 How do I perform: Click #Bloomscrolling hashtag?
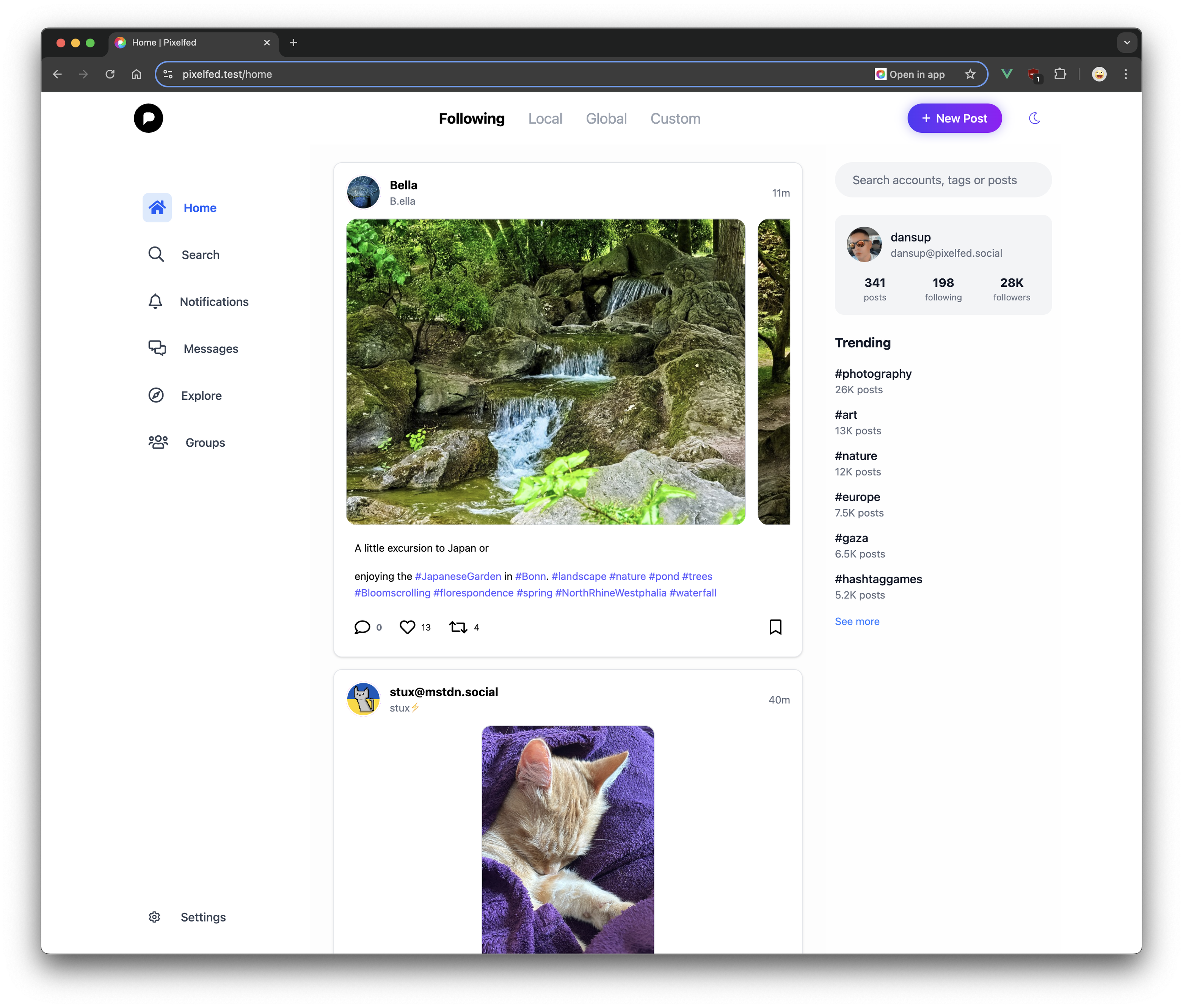[392, 593]
